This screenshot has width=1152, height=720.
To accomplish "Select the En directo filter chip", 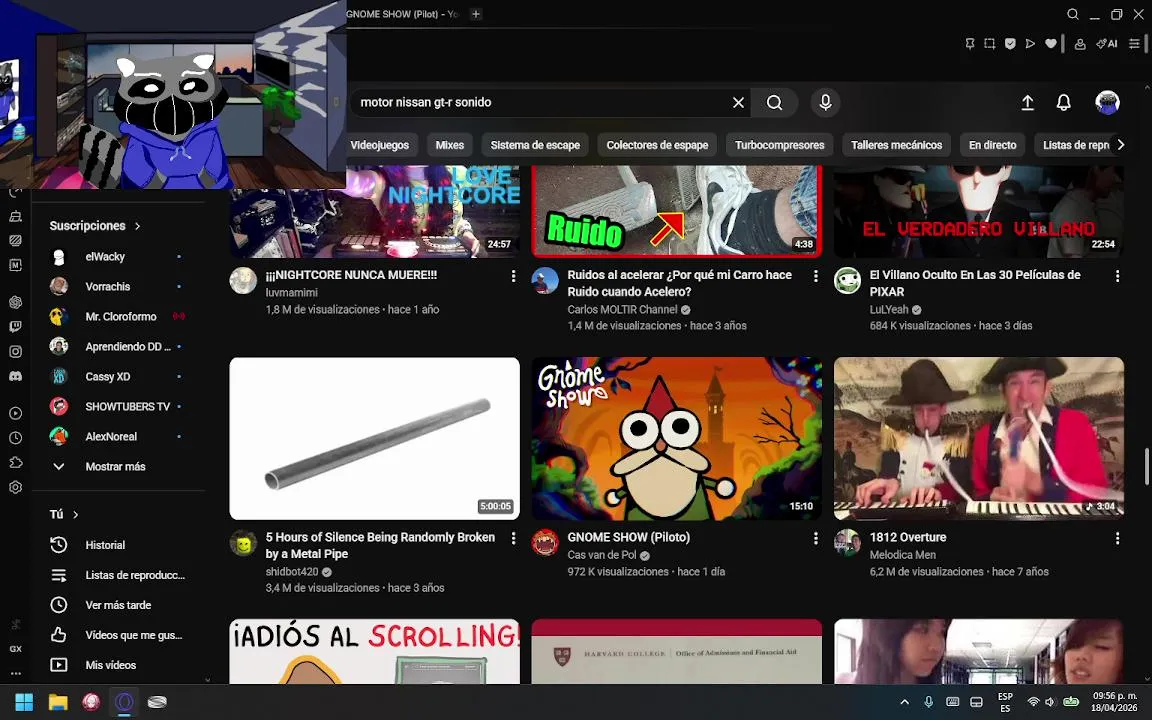I will (x=993, y=145).
